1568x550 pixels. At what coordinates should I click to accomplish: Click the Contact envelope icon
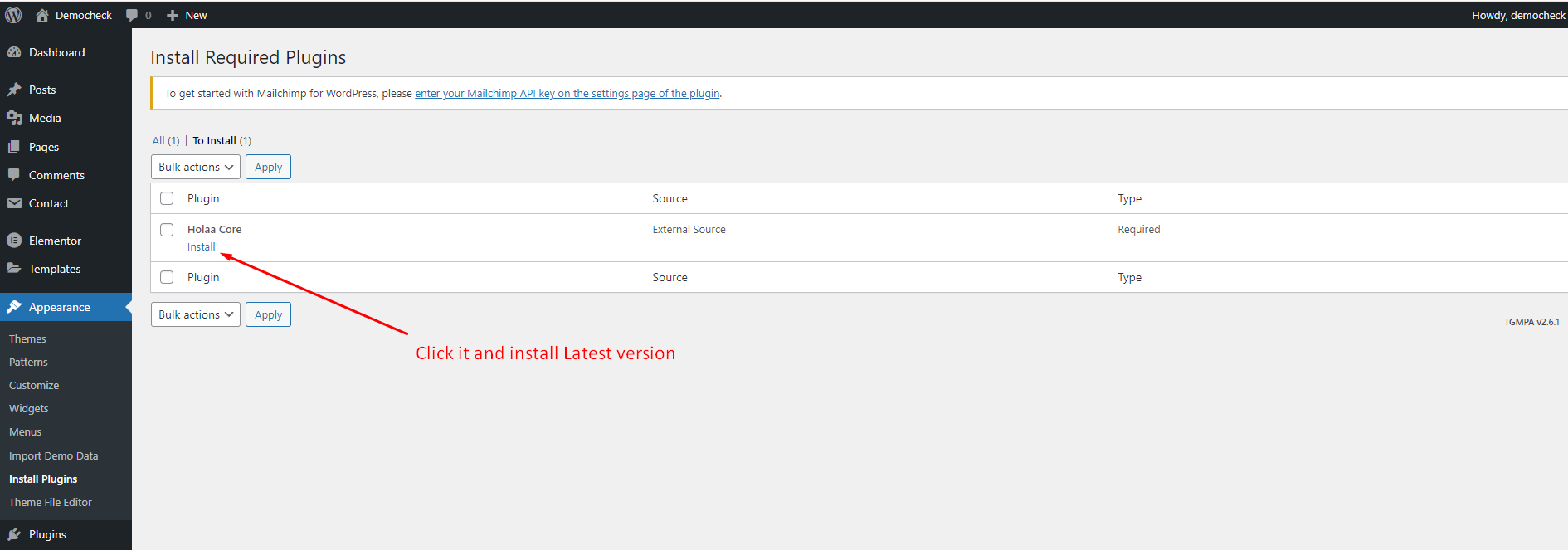tap(14, 203)
